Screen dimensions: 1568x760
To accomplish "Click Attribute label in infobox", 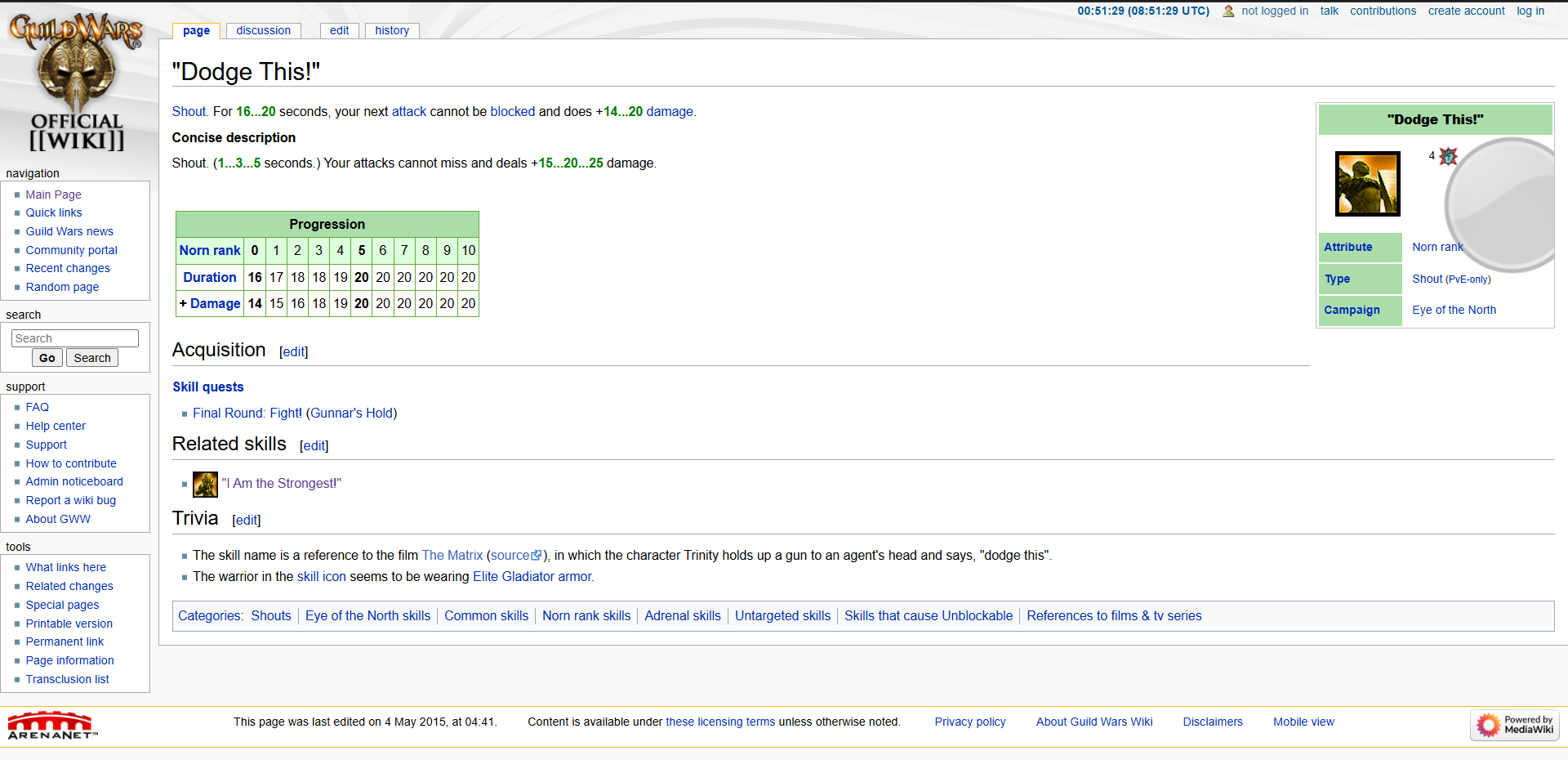I will pyautogui.click(x=1348, y=247).
